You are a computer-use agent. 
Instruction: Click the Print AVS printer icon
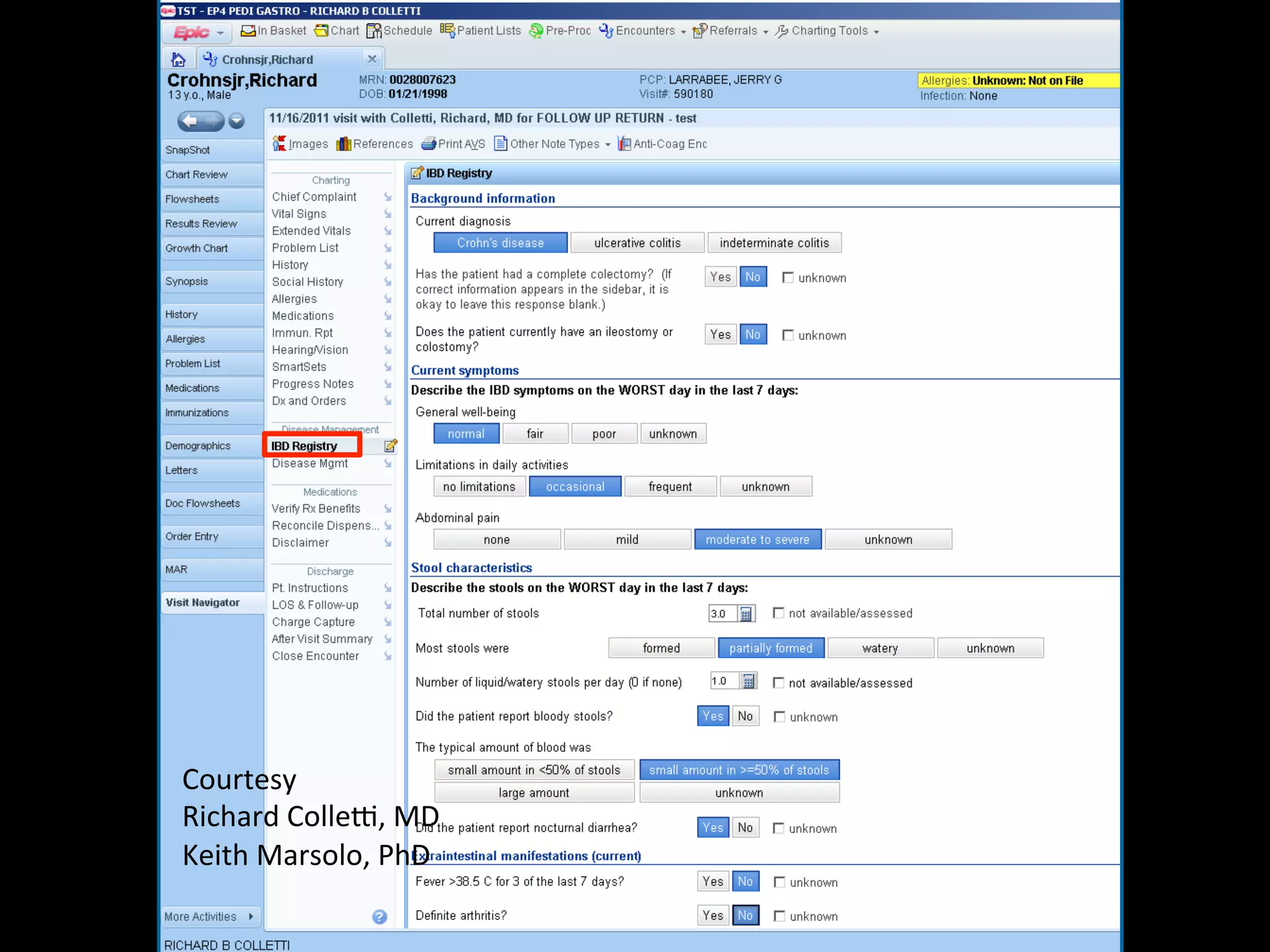click(x=429, y=144)
